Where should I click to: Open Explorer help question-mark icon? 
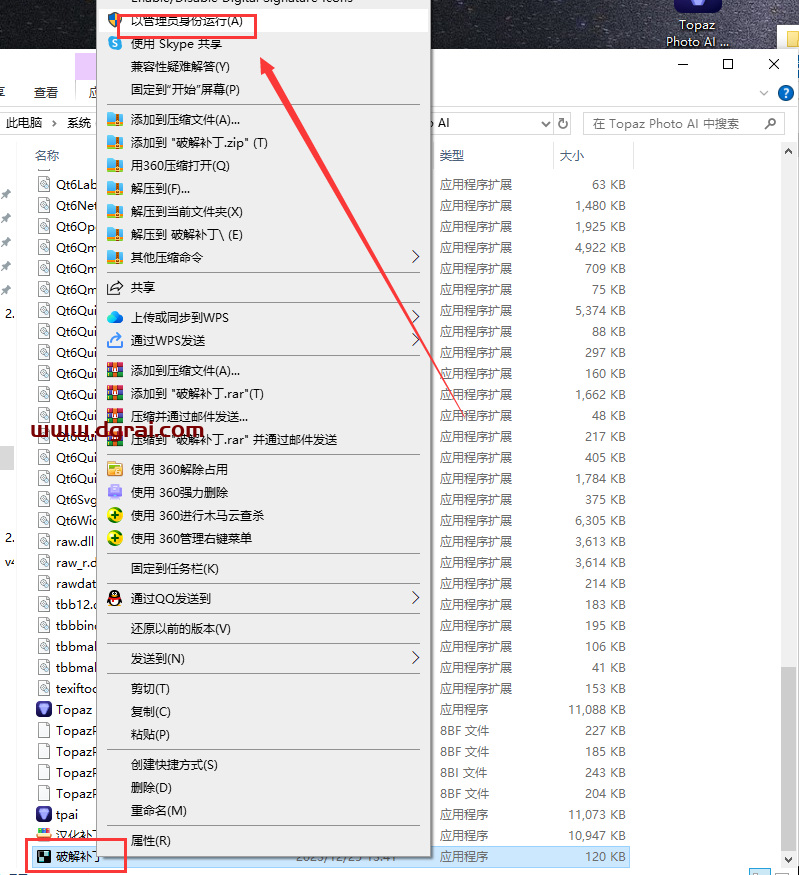point(786,93)
